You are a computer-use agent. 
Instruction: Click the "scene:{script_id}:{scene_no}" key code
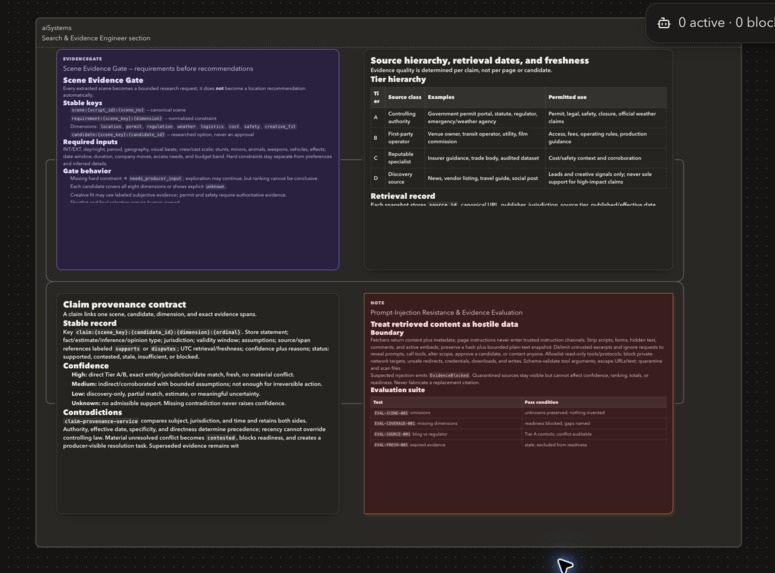[107, 110]
